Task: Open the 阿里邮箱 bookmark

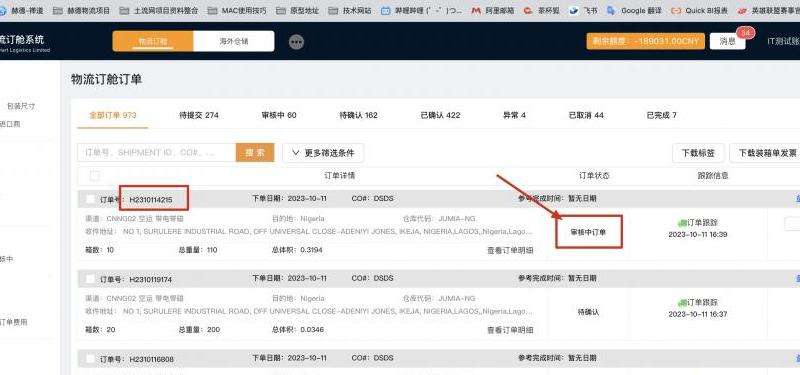Action: coord(493,10)
